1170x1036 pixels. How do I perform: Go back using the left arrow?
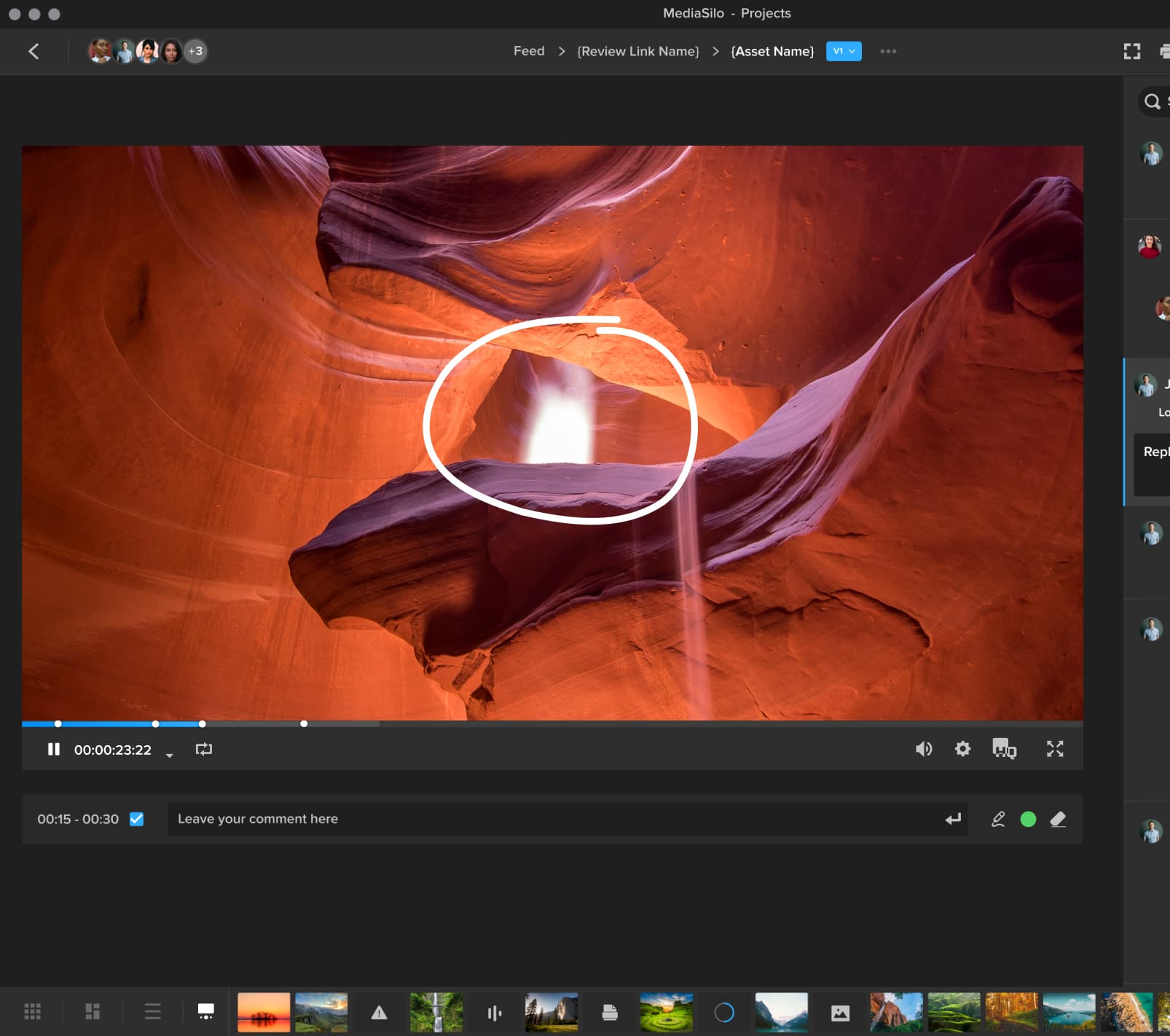[x=34, y=51]
